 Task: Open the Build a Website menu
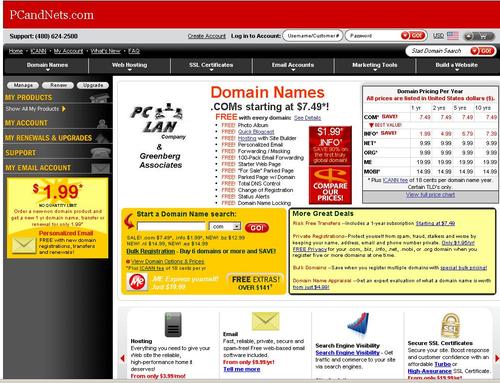pos(456,66)
